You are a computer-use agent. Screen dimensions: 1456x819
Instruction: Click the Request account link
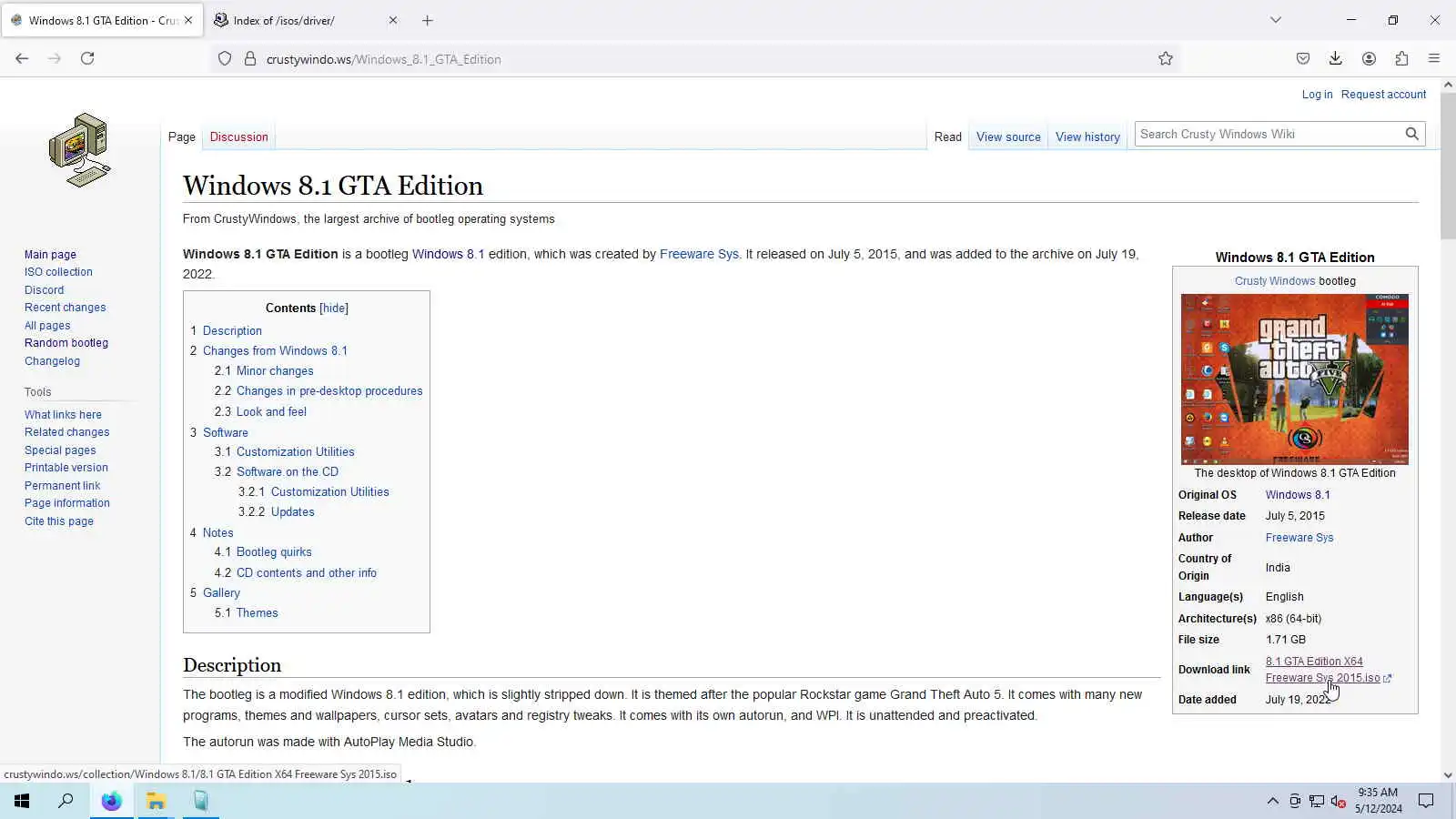(x=1383, y=95)
